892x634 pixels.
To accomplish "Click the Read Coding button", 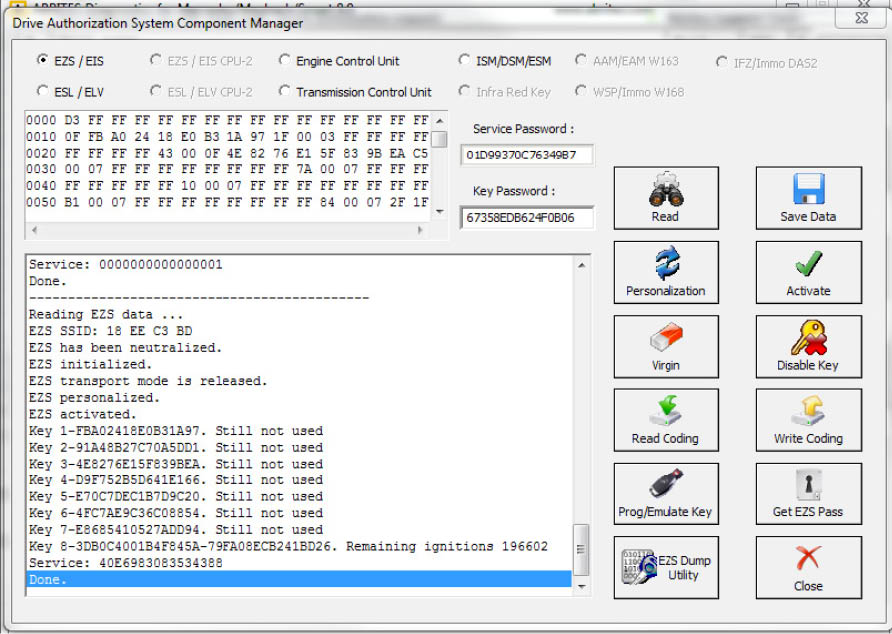I will 665,420.
